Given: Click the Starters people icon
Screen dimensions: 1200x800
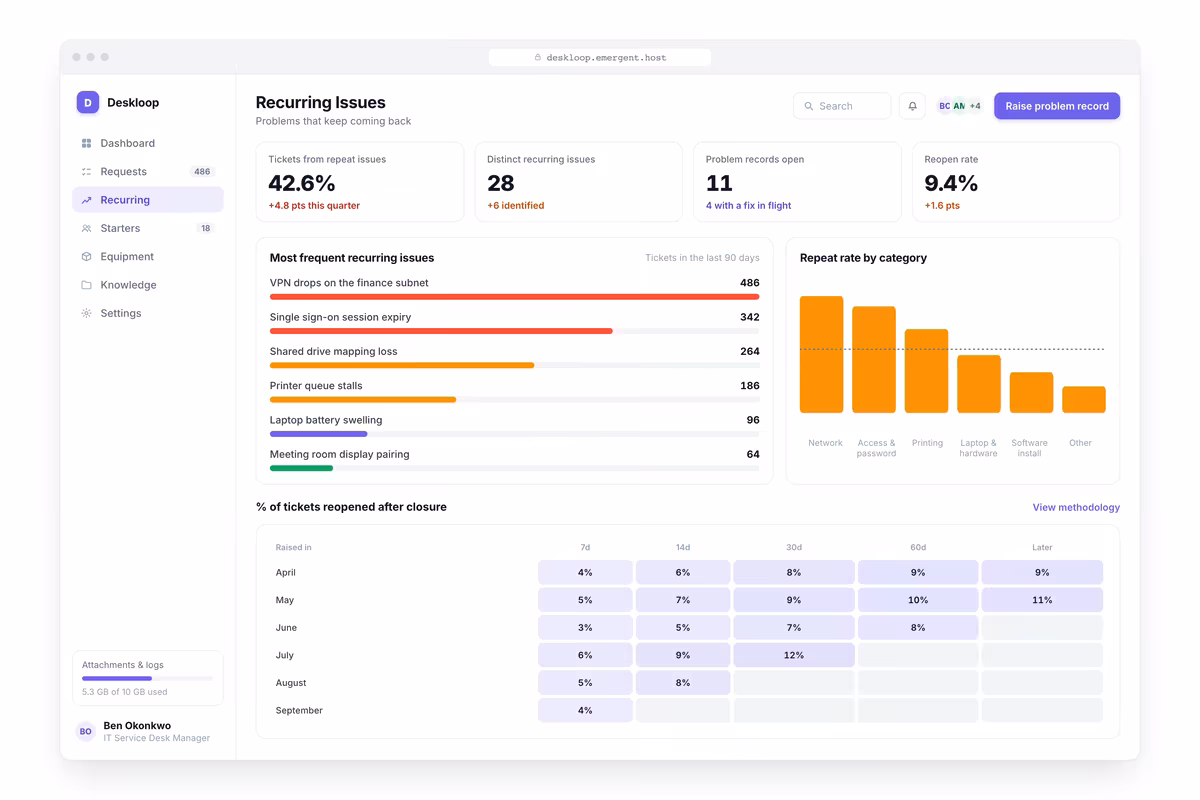Looking at the screenshot, I should pyautogui.click(x=86, y=228).
